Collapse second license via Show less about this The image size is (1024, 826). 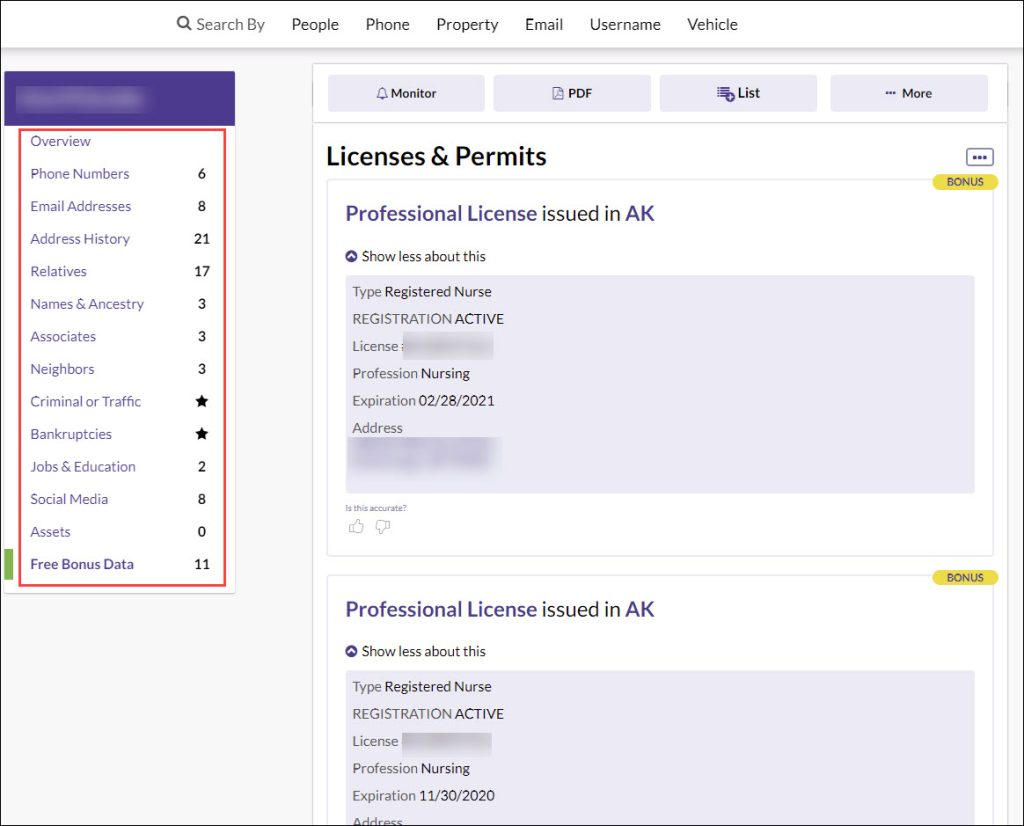click(415, 652)
